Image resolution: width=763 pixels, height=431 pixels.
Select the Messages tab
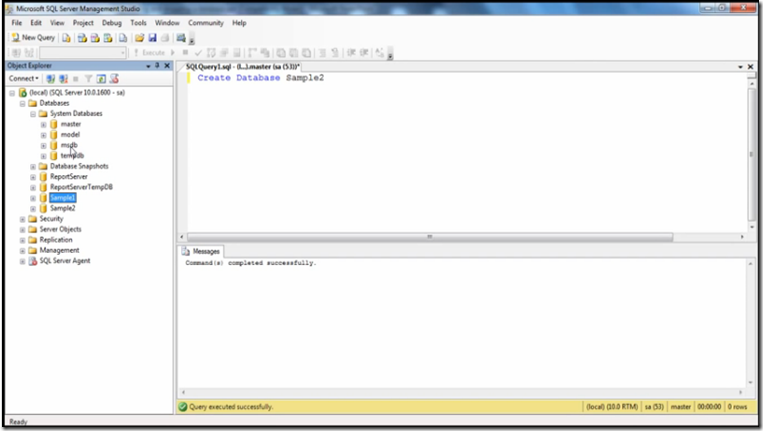200,251
